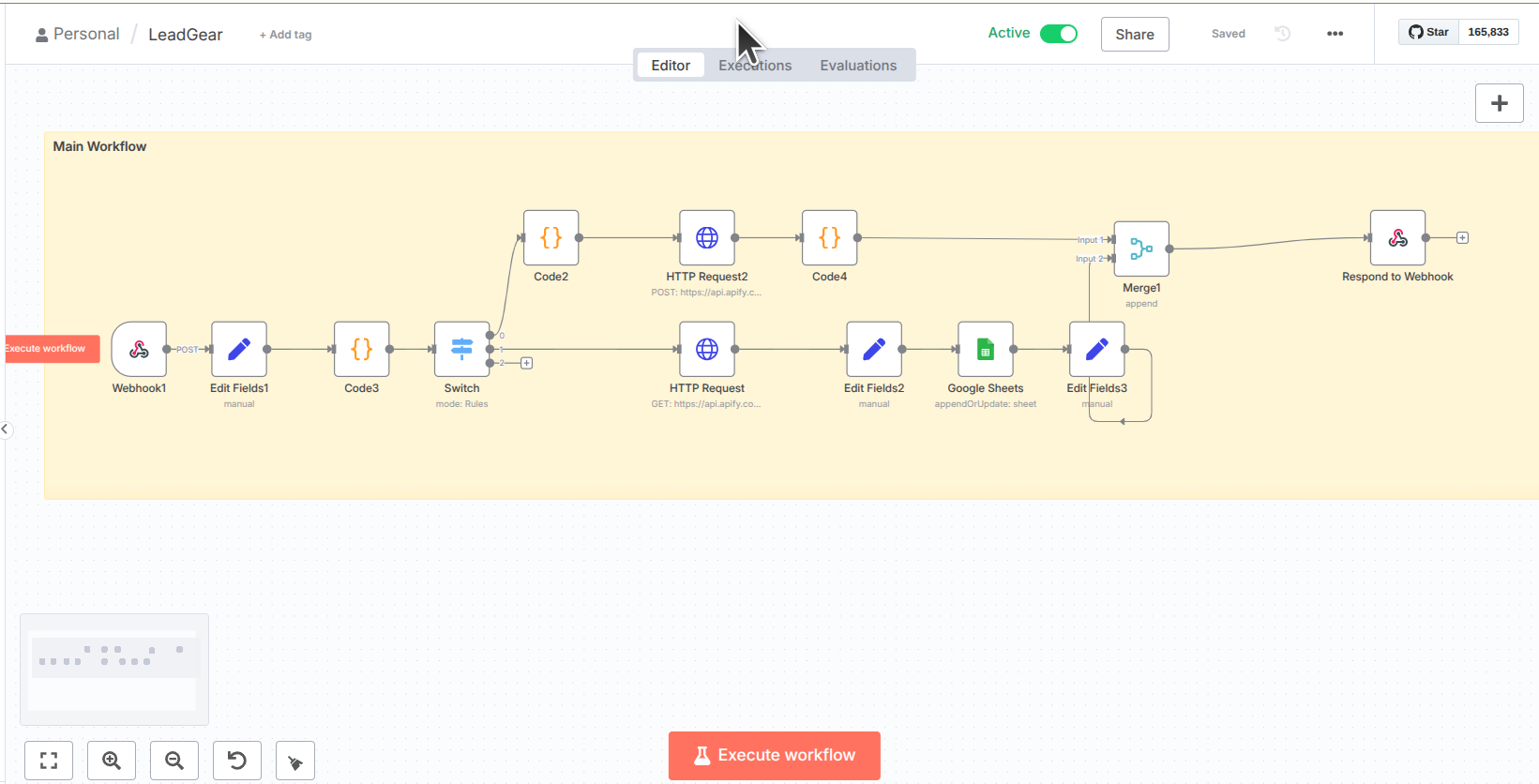Open the add node plus button
Viewport: 1539px width, 784px height.
pos(1499,103)
